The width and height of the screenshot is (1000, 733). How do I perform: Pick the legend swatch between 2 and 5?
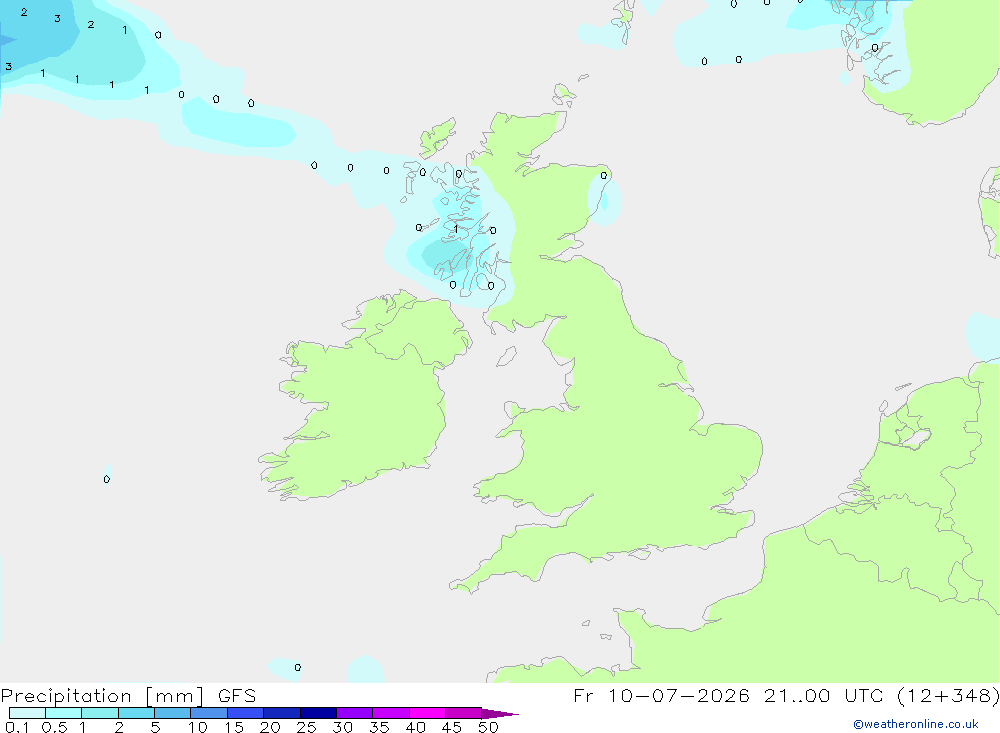click(x=136, y=713)
